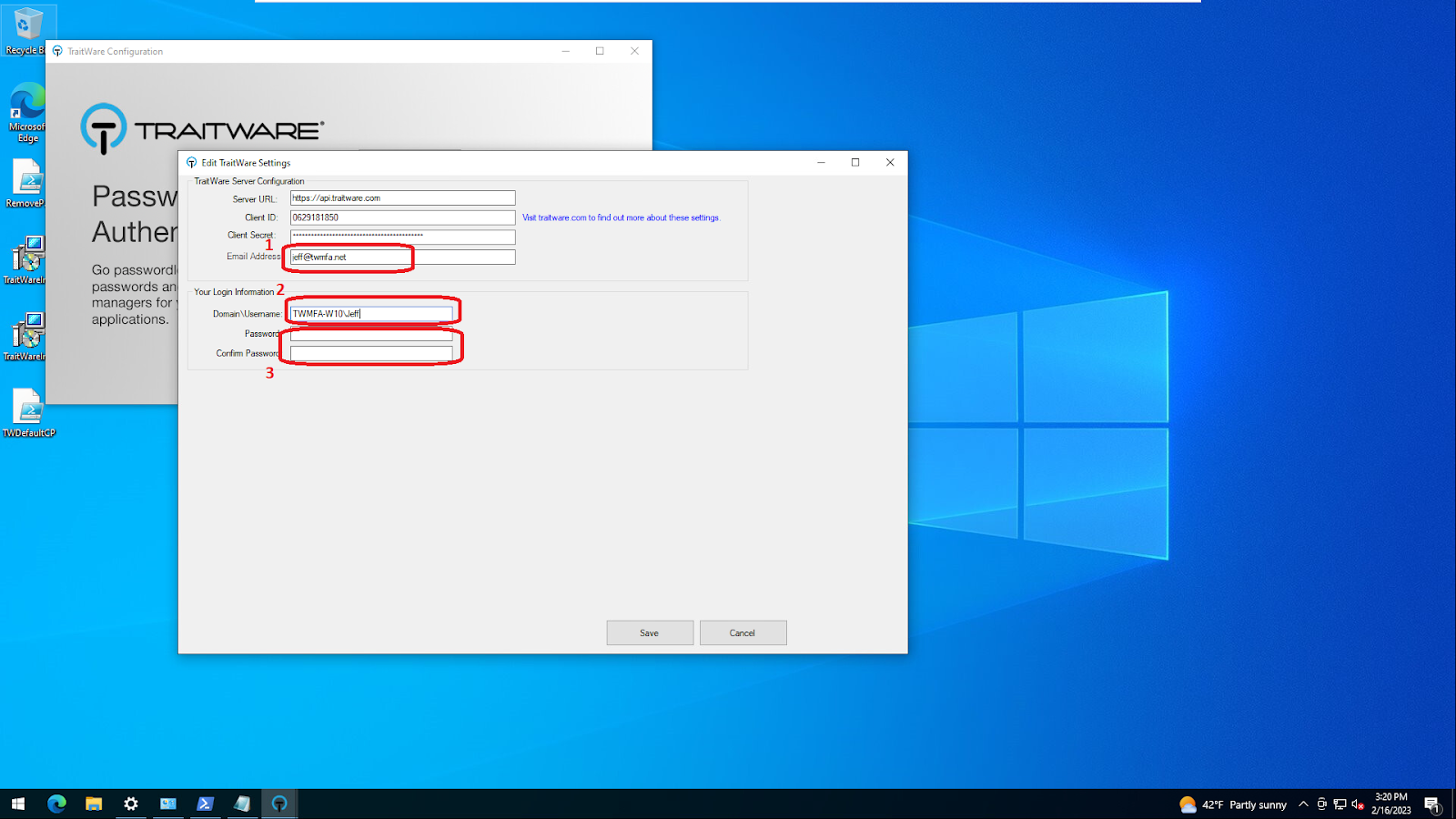
Task: Open the notification center
Action: (x=1432, y=804)
